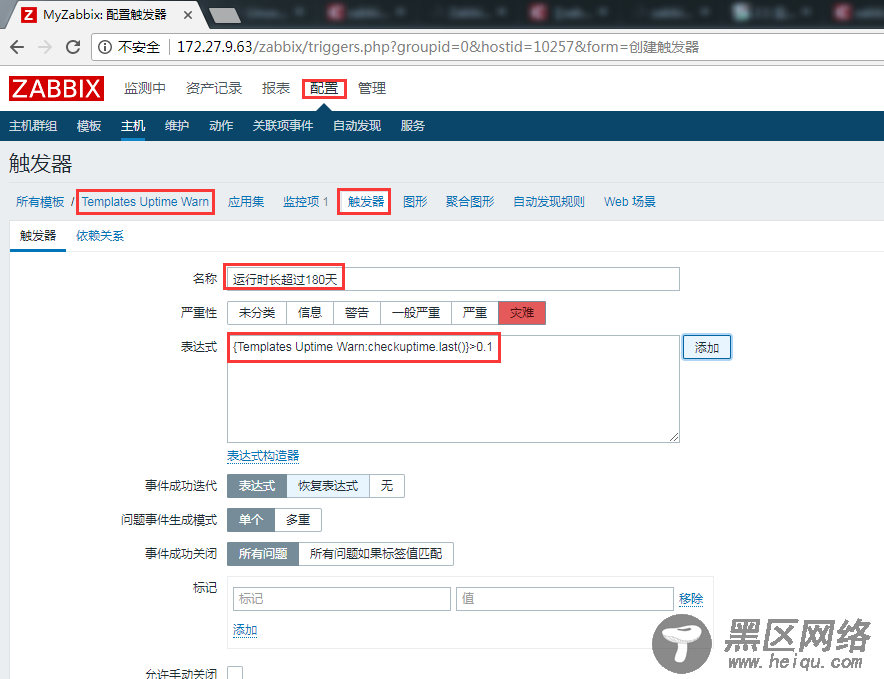Go to 自动发现 submenu
The height and width of the screenshot is (679, 884).
(x=357, y=126)
